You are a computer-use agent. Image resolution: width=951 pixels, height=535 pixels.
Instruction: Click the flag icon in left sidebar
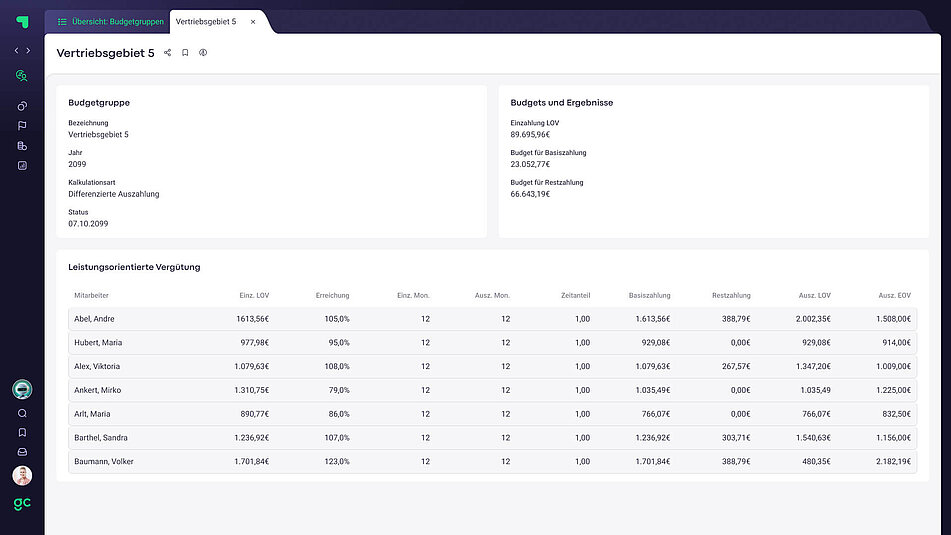click(x=22, y=126)
